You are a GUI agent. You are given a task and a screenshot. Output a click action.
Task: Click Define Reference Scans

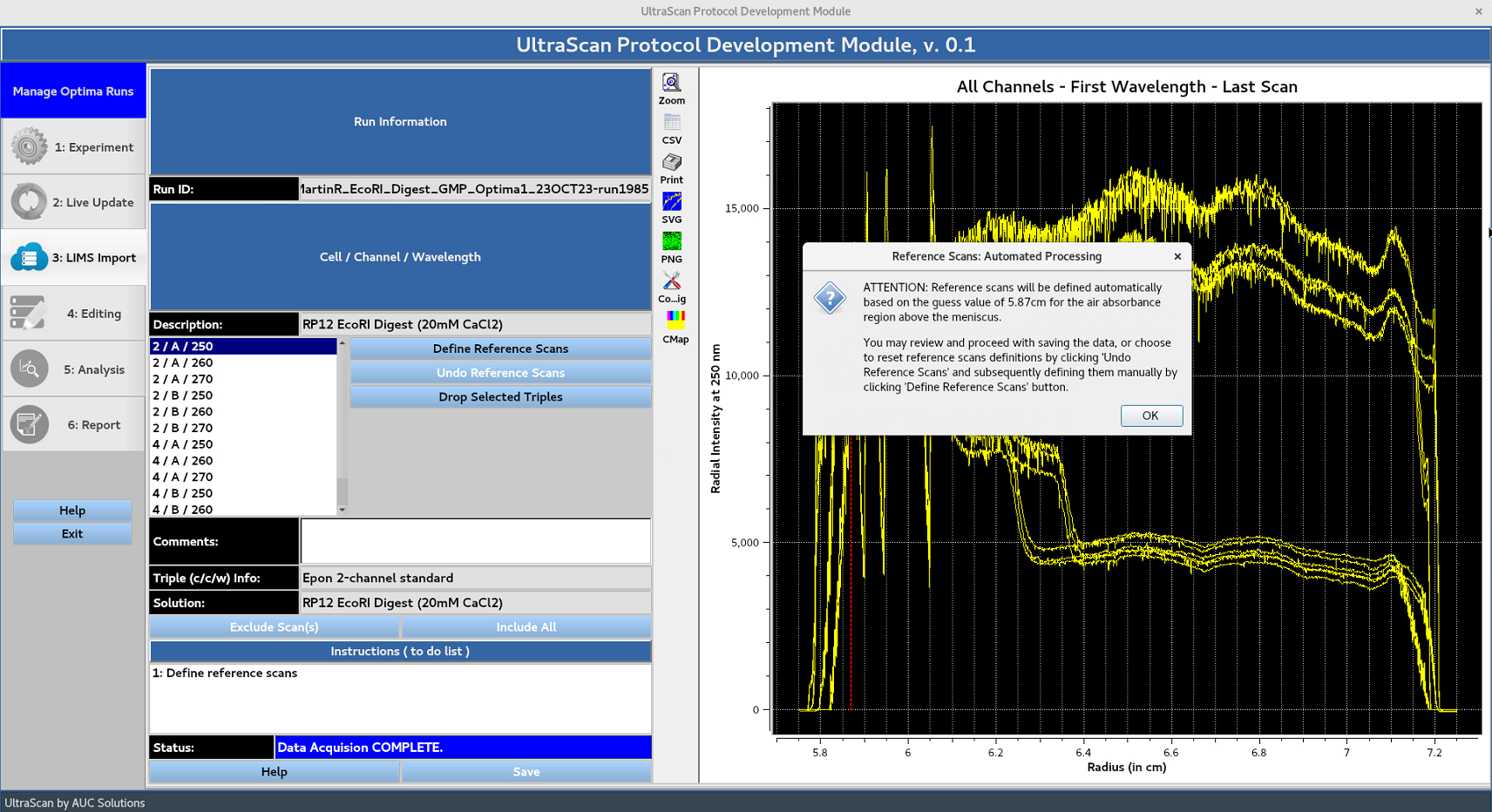(x=500, y=348)
